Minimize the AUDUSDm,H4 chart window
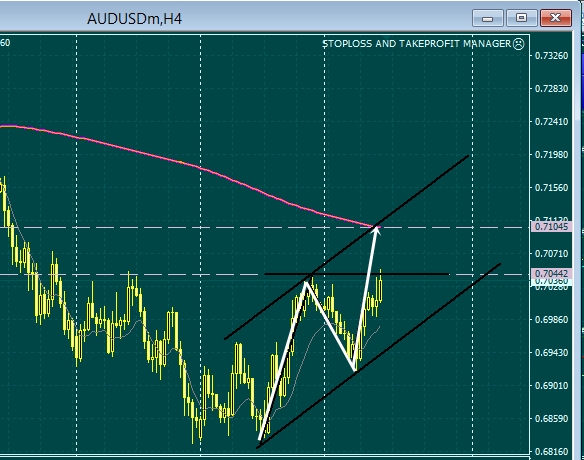Screen dimensions: 584x460 point(488,18)
